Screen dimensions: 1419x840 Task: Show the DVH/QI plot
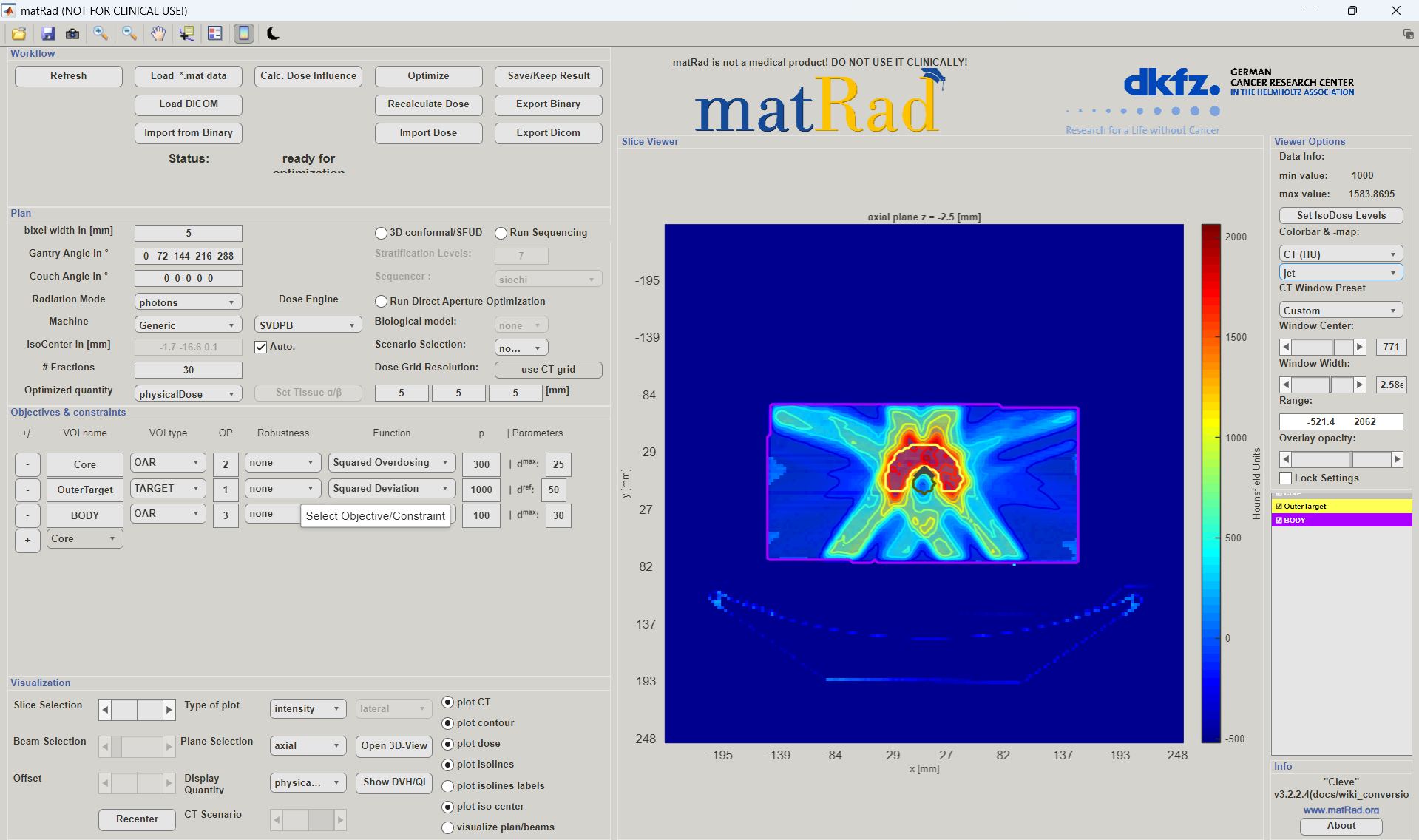[394, 782]
